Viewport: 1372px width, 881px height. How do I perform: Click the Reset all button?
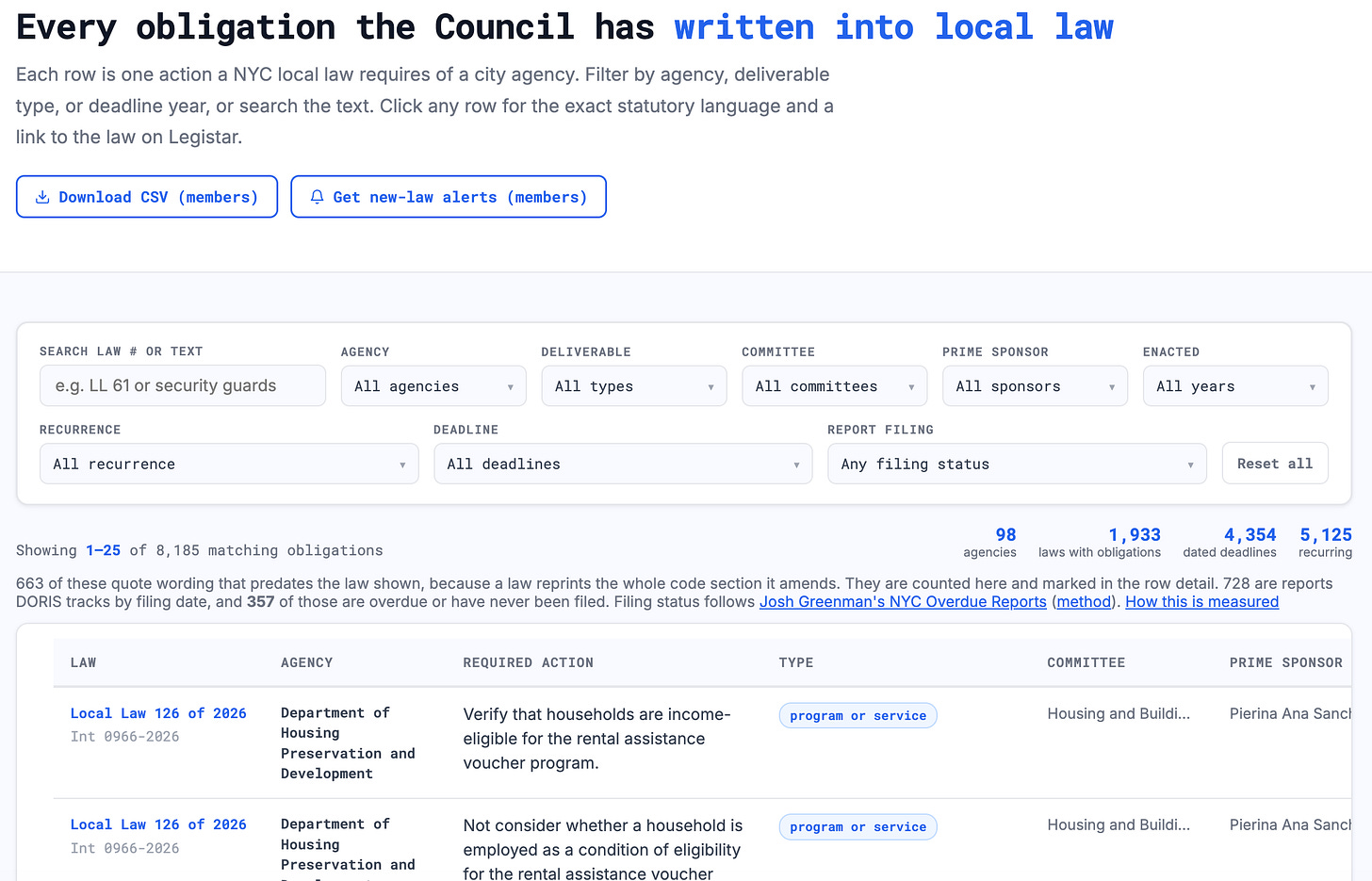click(x=1275, y=464)
